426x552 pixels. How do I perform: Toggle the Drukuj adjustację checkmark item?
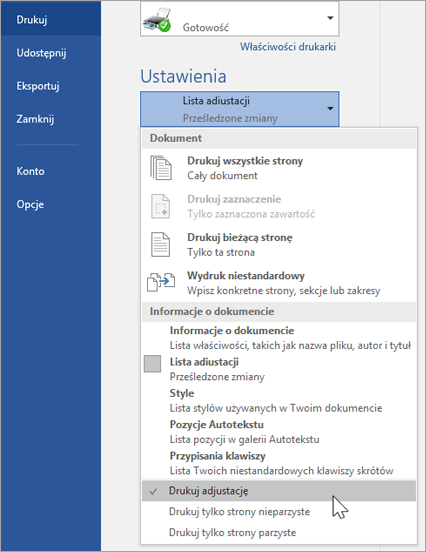click(x=278, y=491)
